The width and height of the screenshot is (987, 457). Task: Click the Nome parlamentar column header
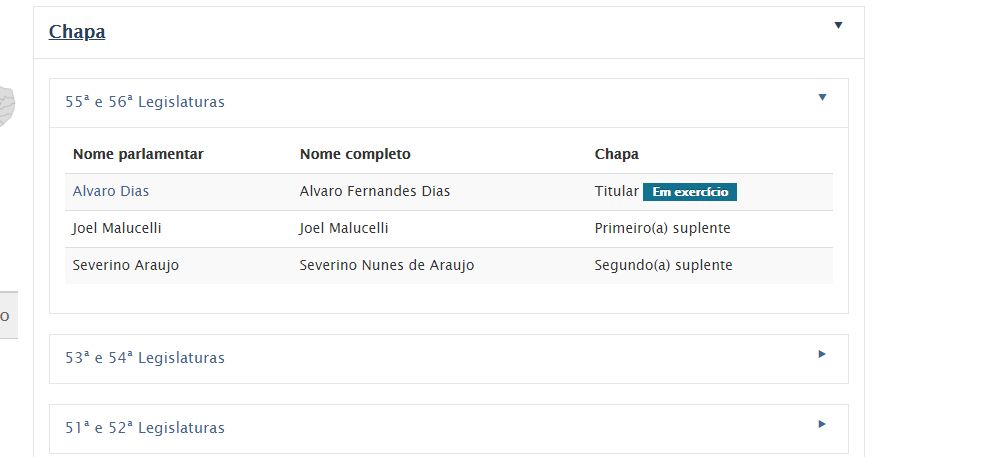(138, 154)
